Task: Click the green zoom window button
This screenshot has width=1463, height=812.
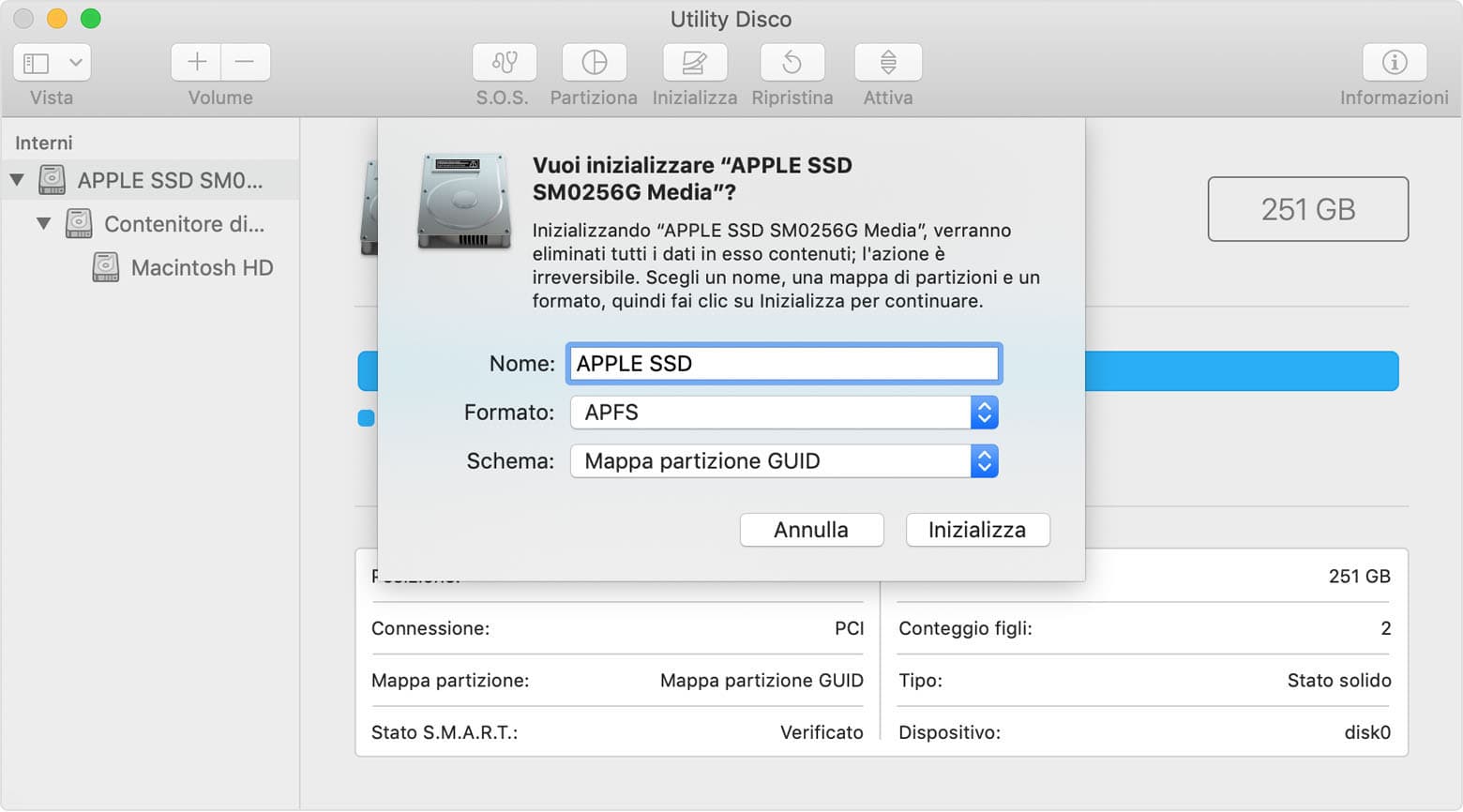Action: pos(90,18)
